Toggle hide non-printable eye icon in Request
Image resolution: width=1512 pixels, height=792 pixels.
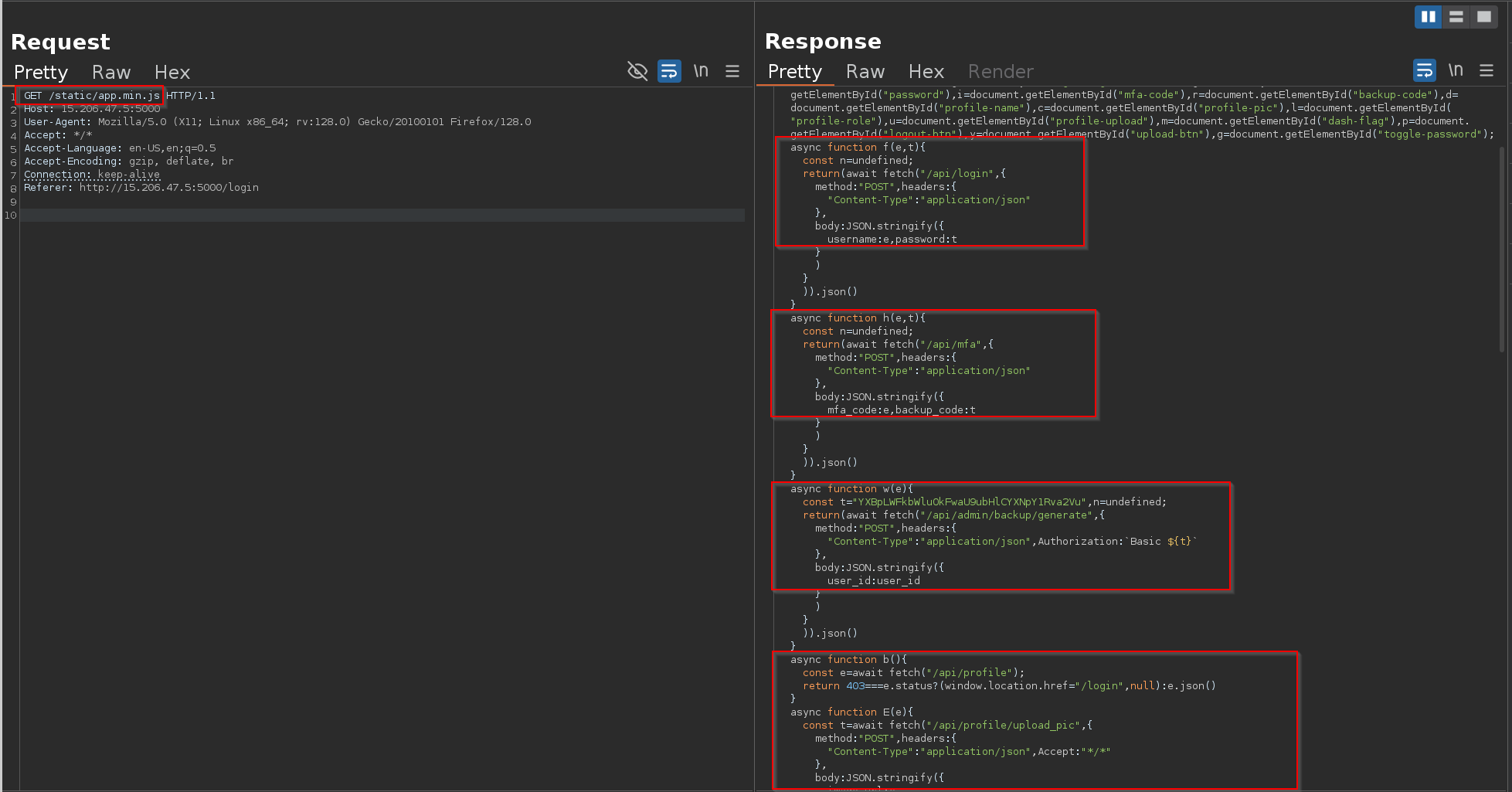point(637,72)
